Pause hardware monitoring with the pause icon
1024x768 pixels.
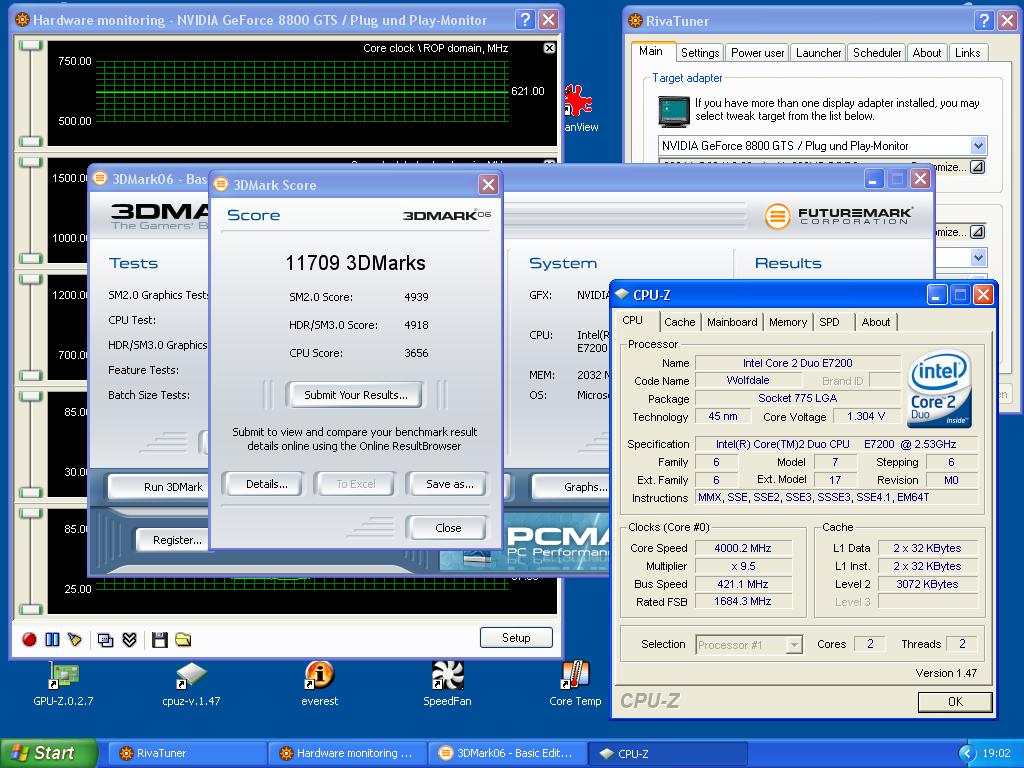click(x=52, y=639)
